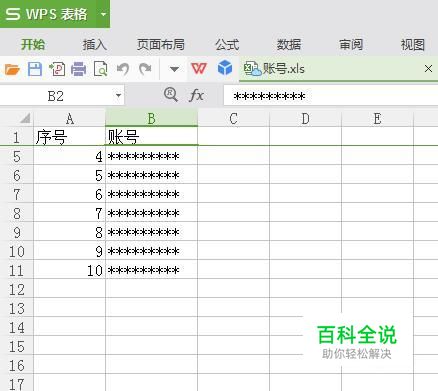Select the 账号 header cell
The height and width of the screenshot is (391, 438).
[152, 136]
